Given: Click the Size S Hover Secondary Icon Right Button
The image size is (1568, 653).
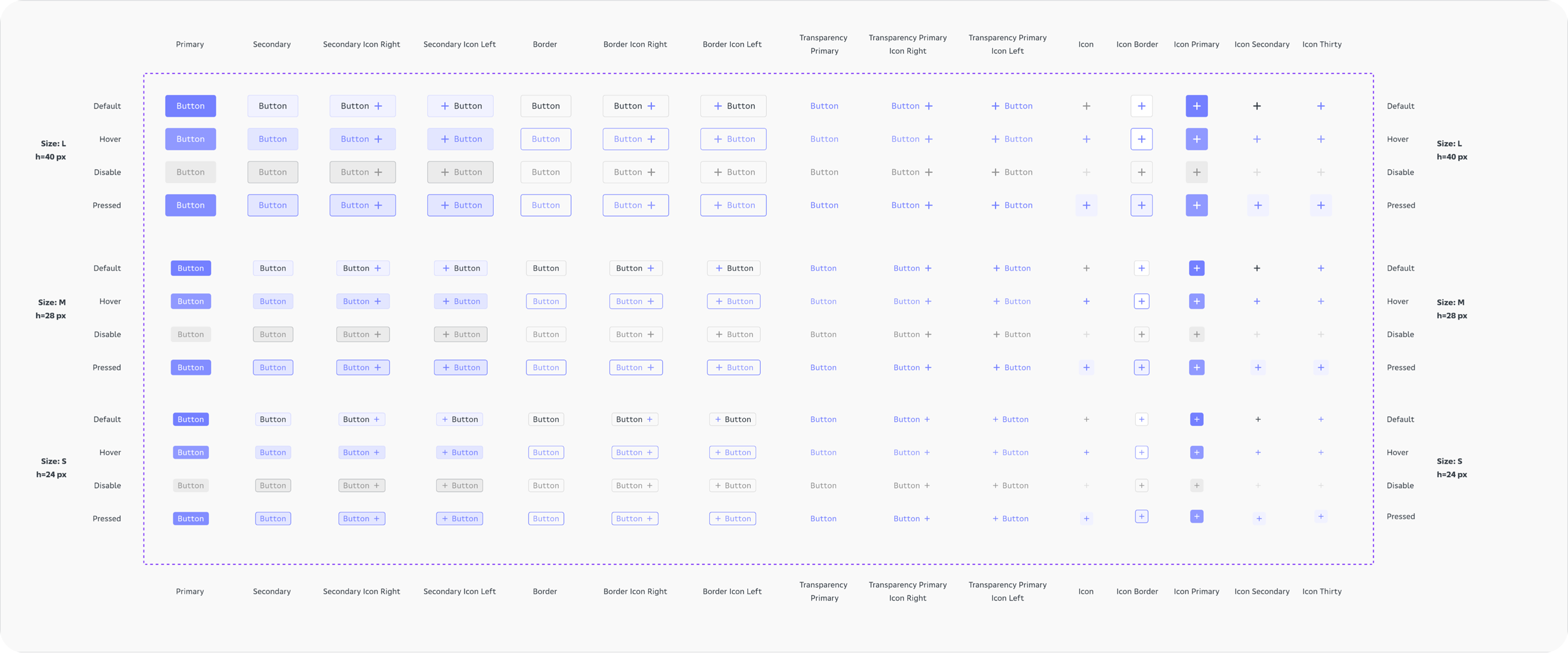Looking at the screenshot, I should coord(362,452).
